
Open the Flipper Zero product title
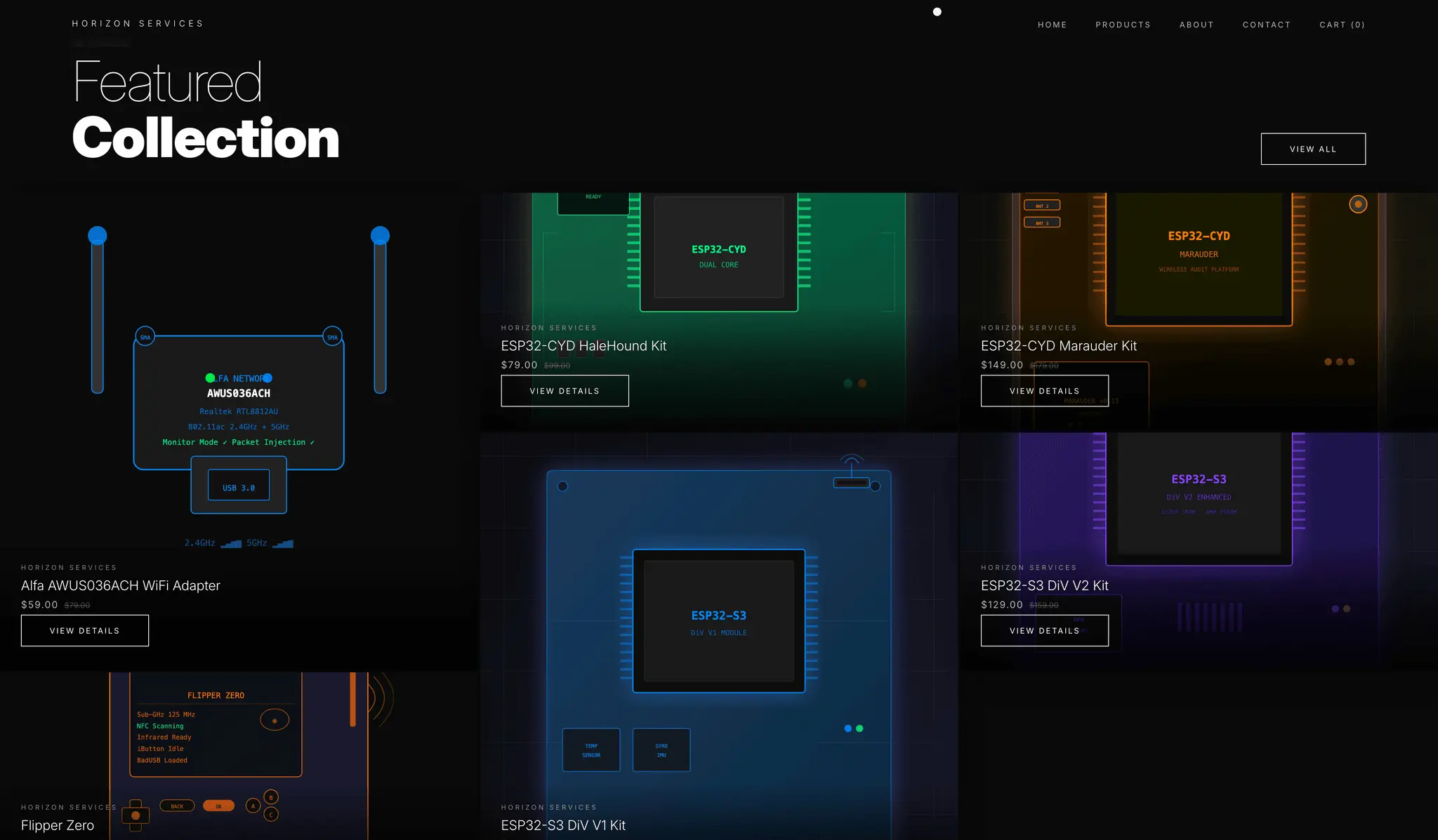point(58,825)
